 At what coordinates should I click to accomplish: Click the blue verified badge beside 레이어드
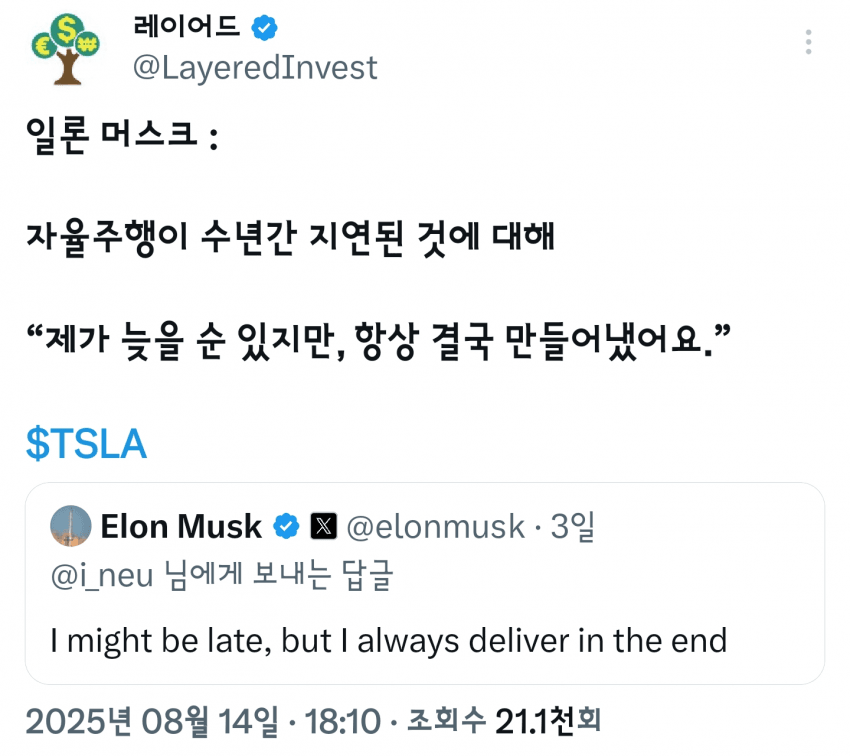click(x=264, y=26)
